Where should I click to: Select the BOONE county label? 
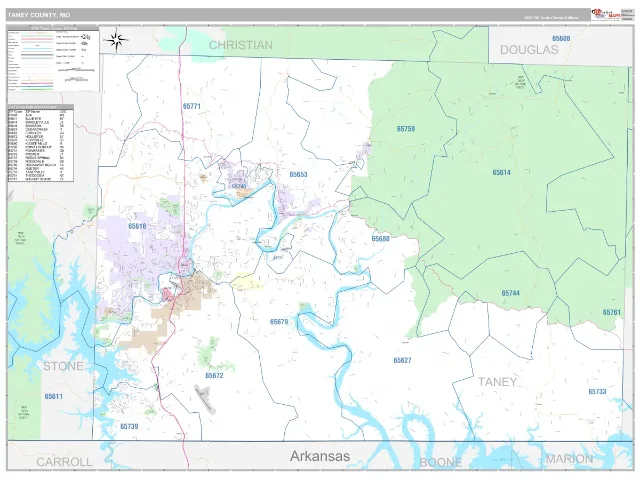(441, 462)
